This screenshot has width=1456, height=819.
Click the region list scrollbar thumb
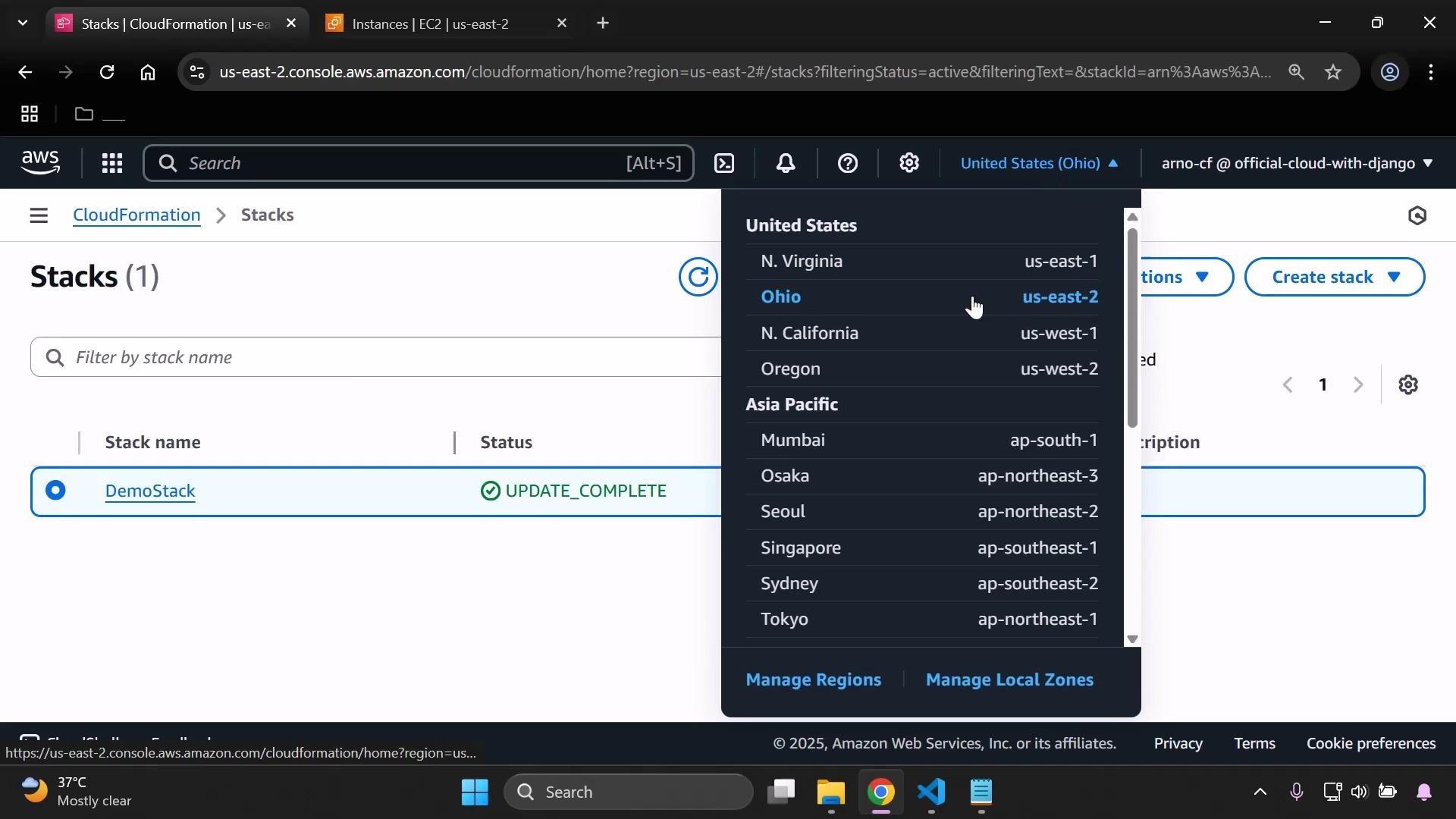click(1132, 328)
